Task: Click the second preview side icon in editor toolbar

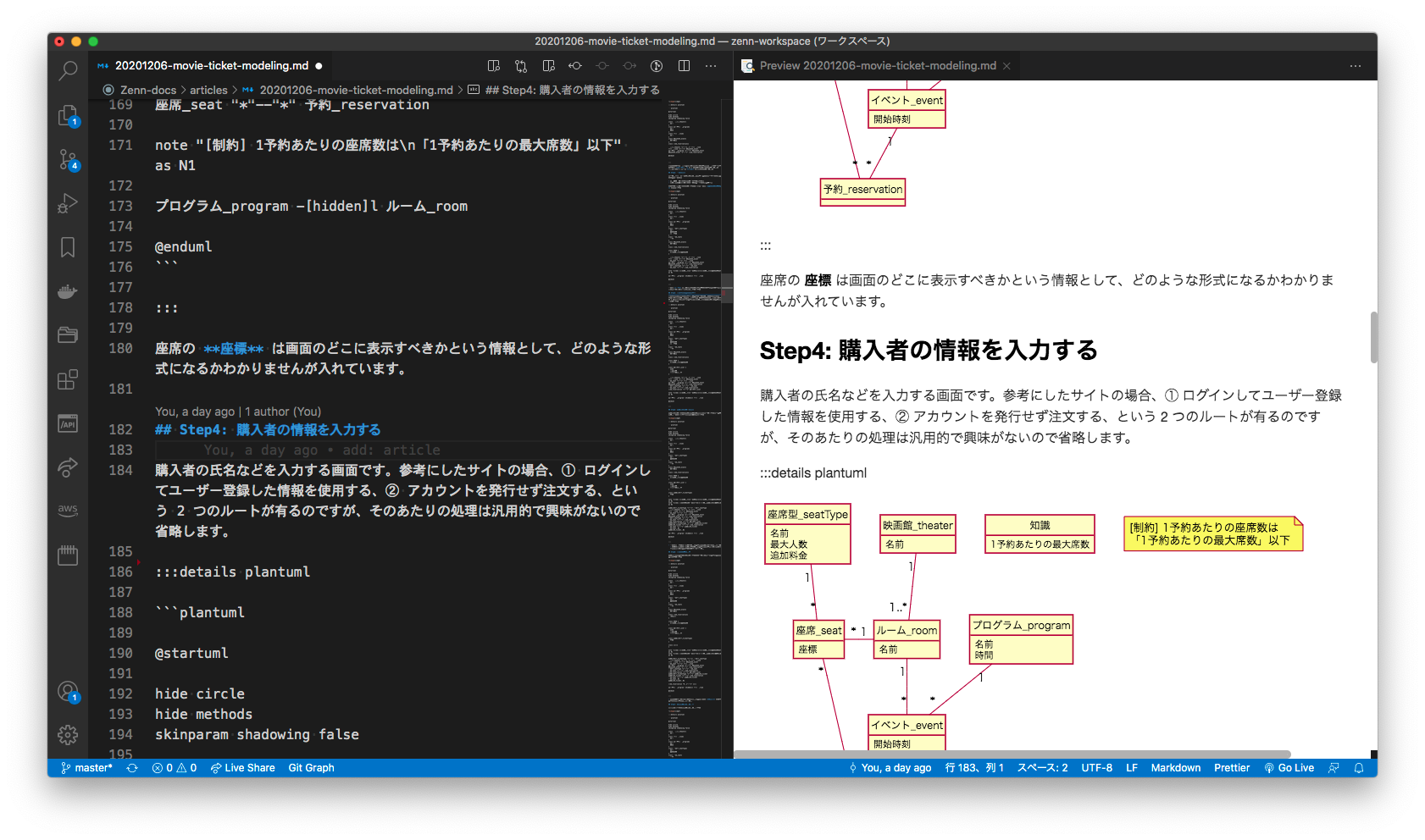Action: (x=548, y=65)
